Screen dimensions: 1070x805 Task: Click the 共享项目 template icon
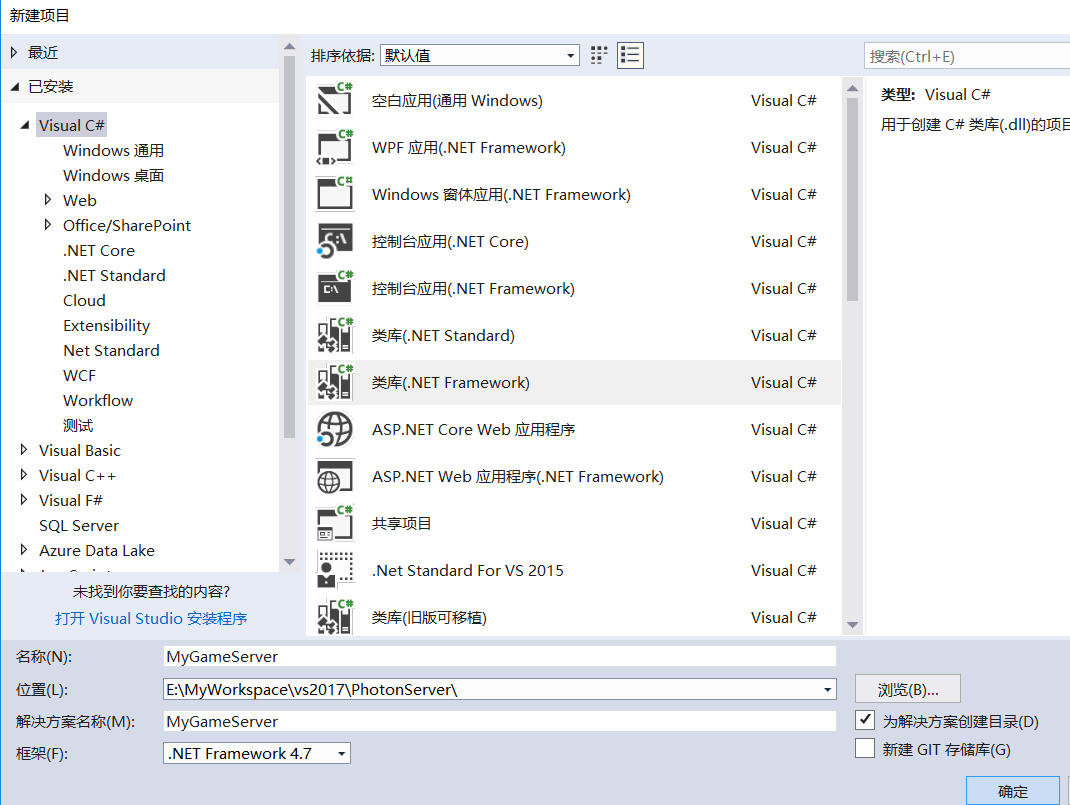coord(334,524)
